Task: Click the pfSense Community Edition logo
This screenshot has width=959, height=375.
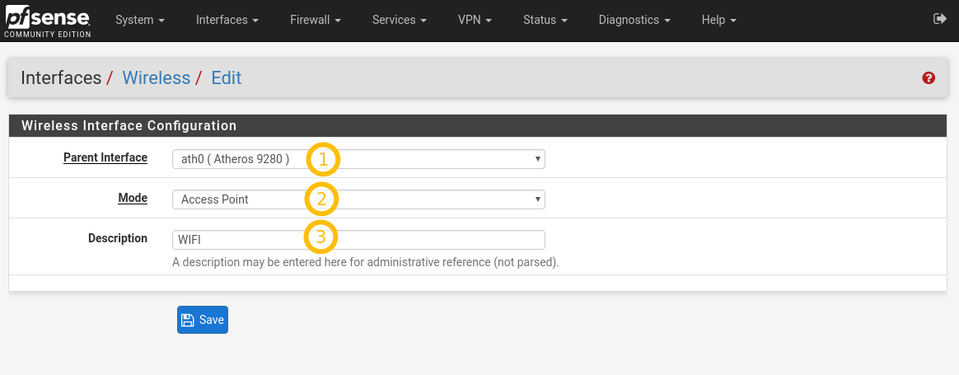Action: click(x=48, y=20)
